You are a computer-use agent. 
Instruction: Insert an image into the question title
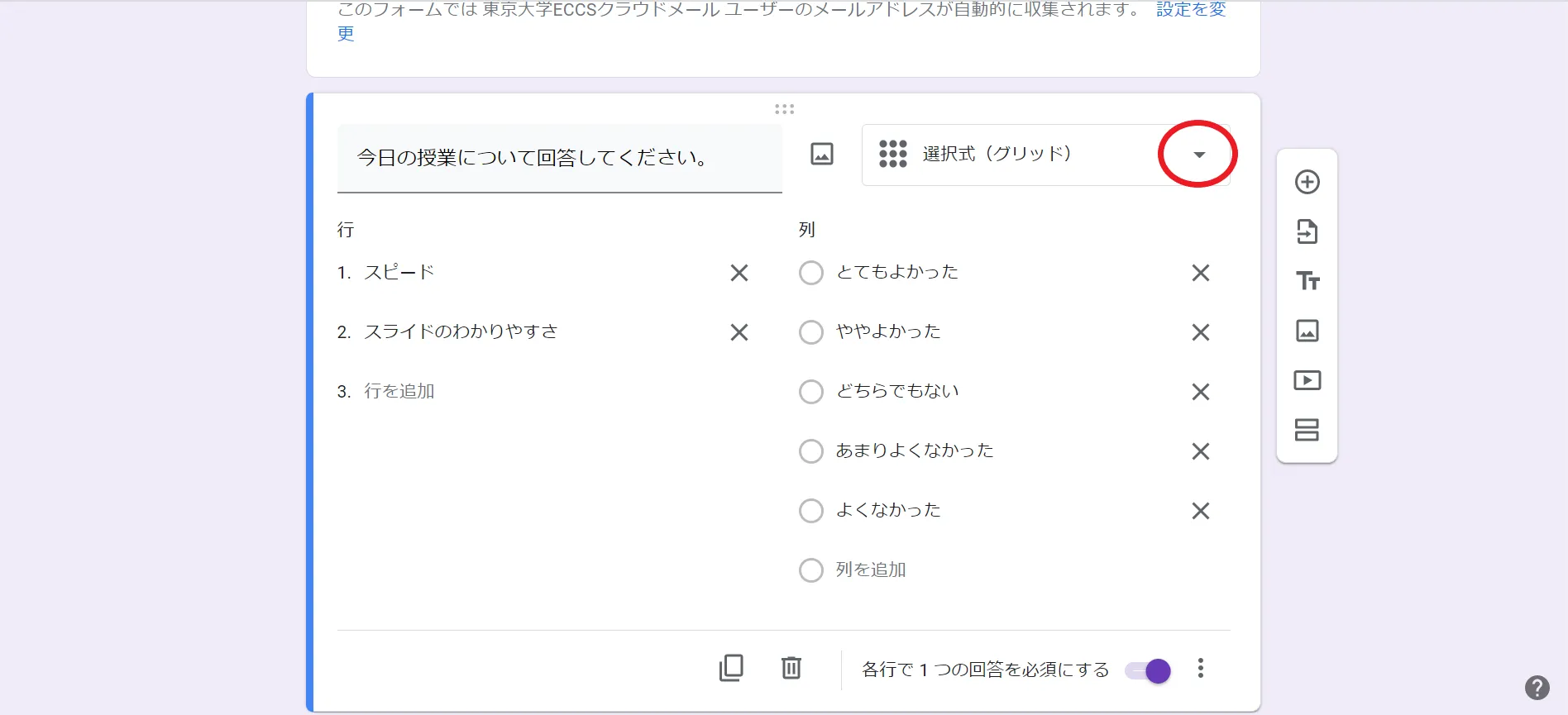click(821, 154)
